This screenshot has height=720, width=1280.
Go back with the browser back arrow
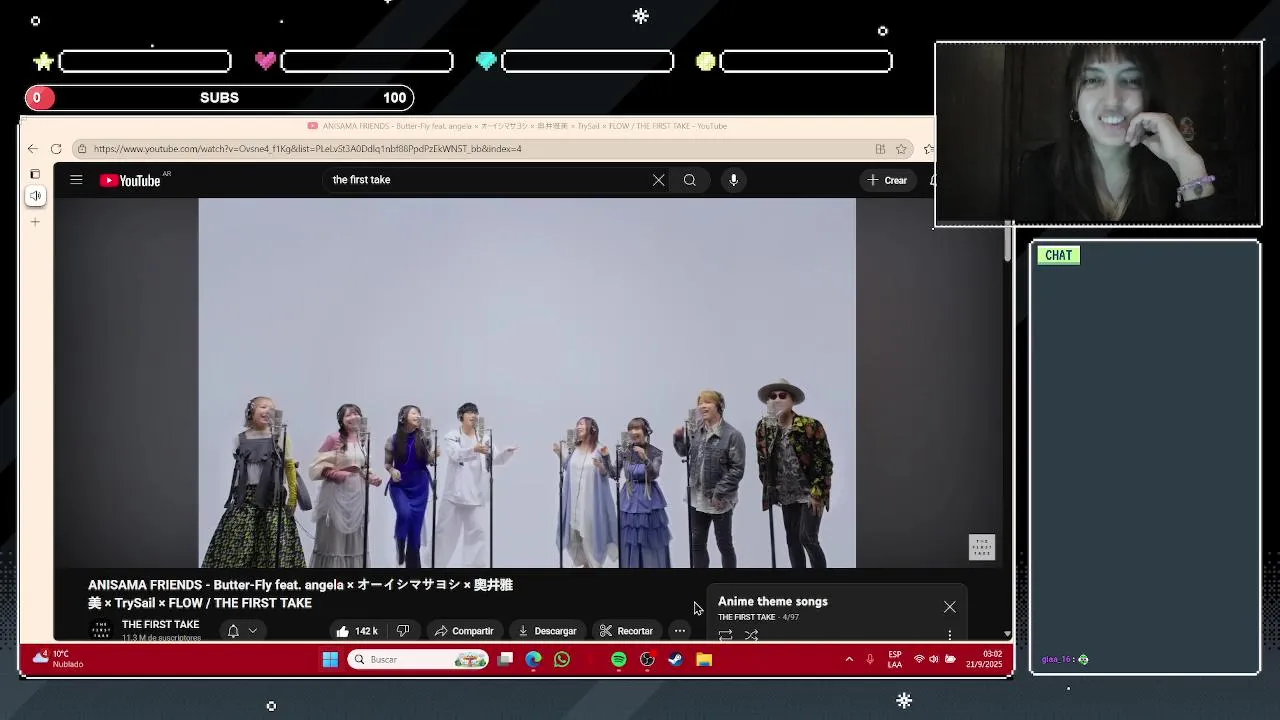(33, 149)
